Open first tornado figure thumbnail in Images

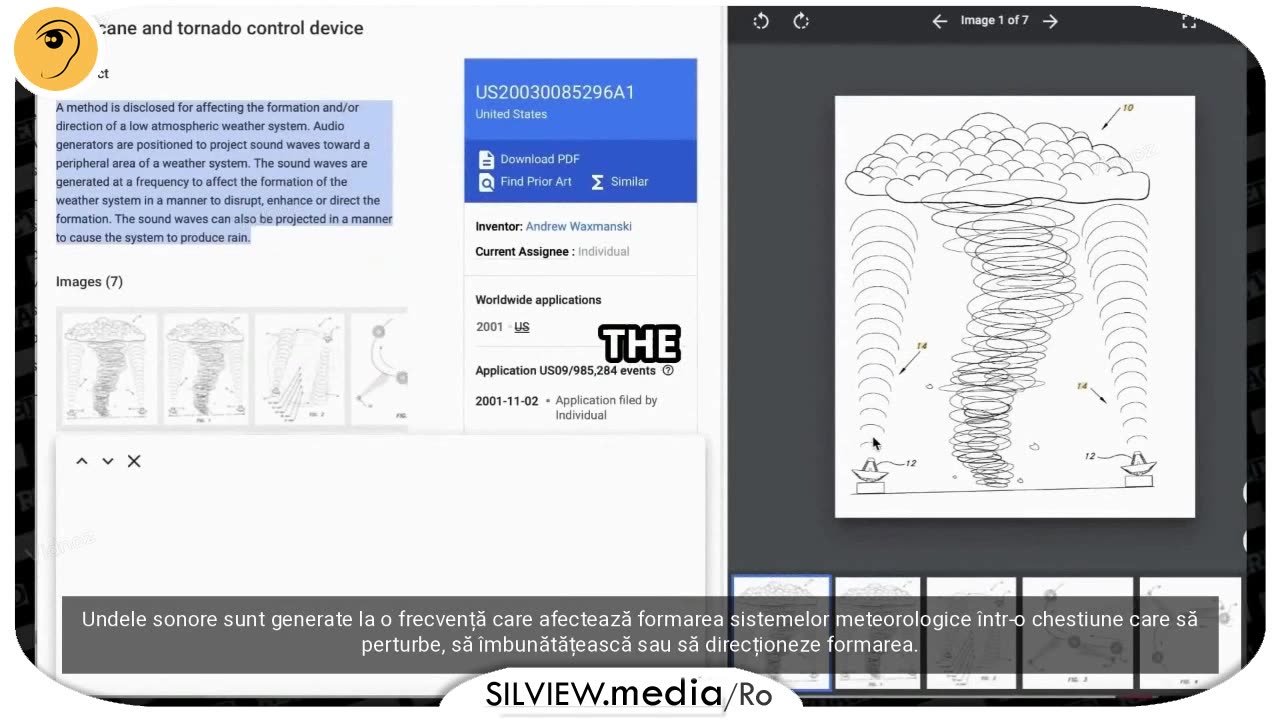(109, 368)
